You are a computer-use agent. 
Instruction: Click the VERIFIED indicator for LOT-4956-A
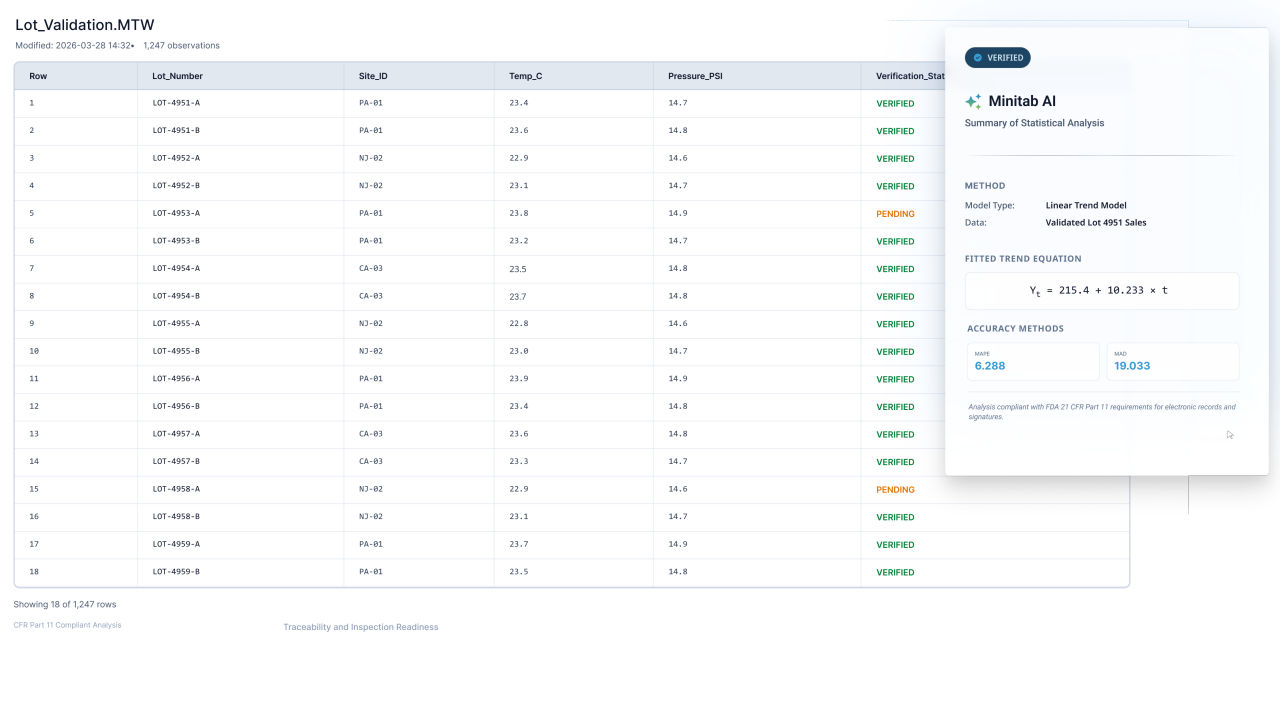[896, 379]
